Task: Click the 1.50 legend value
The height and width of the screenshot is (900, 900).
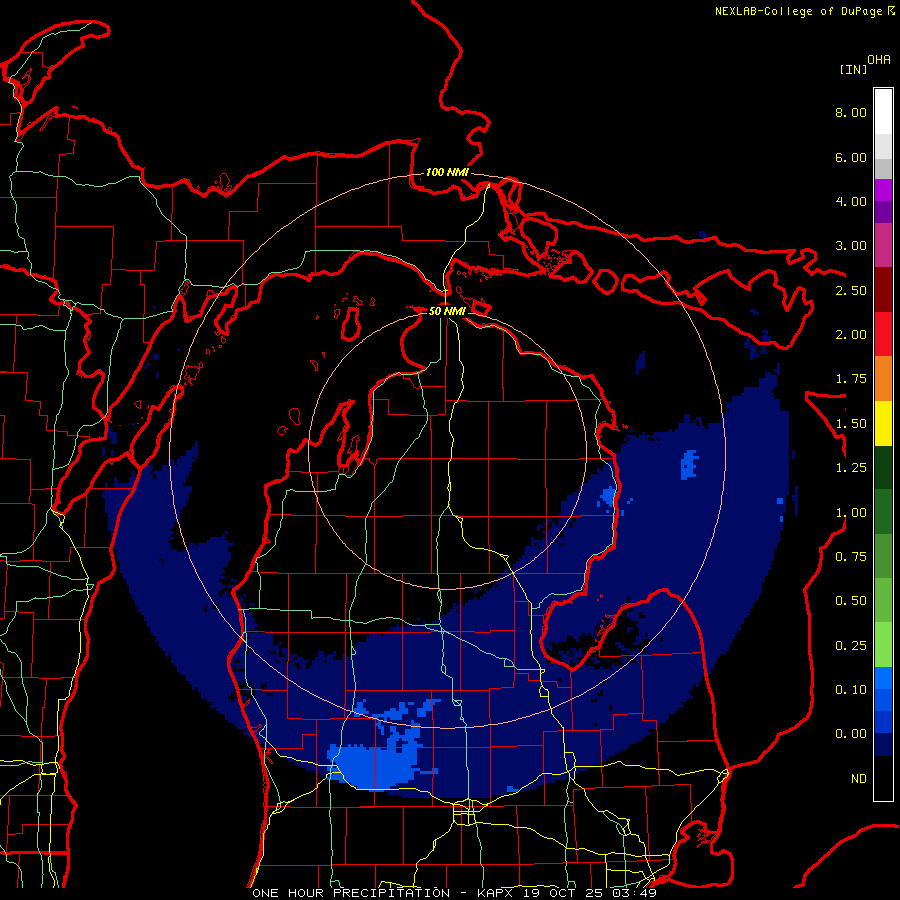Action: (851, 424)
